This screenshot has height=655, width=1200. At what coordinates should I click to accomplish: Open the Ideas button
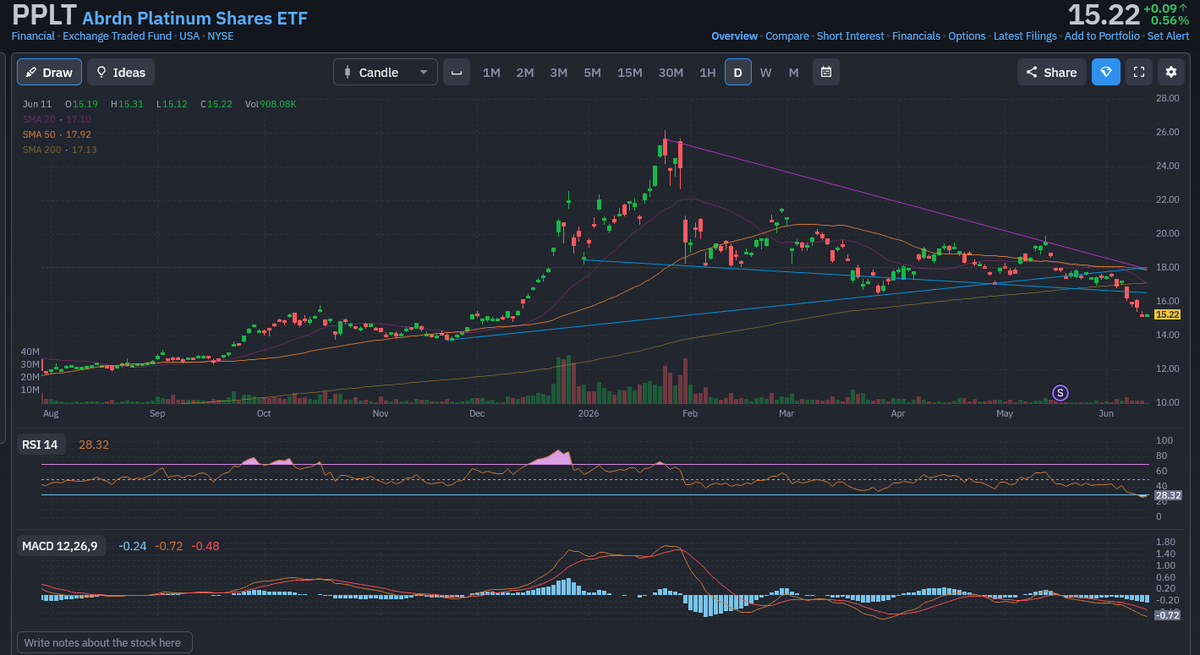121,72
